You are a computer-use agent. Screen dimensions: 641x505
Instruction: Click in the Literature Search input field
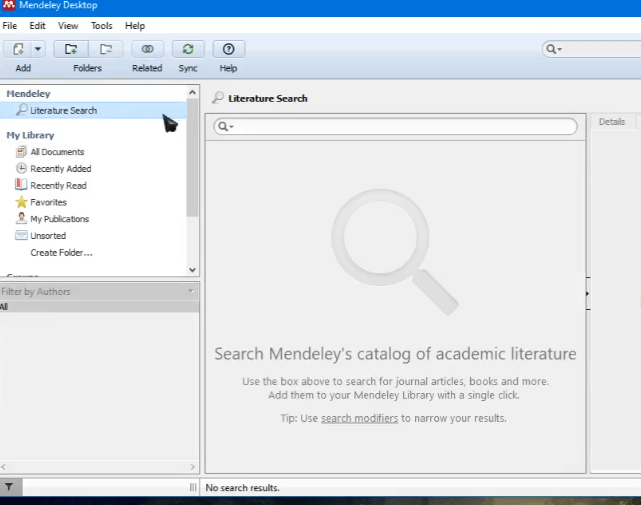(400, 127)
